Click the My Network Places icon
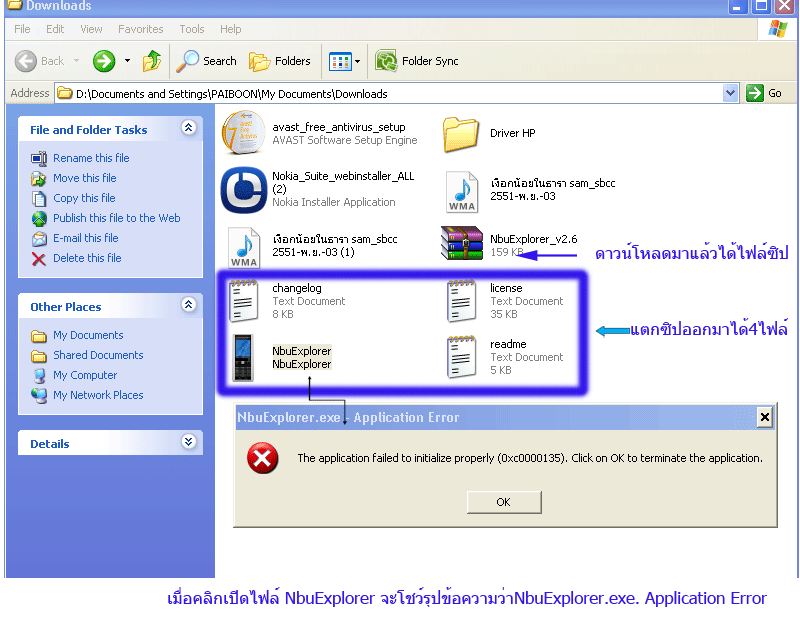 coord(39,395)
